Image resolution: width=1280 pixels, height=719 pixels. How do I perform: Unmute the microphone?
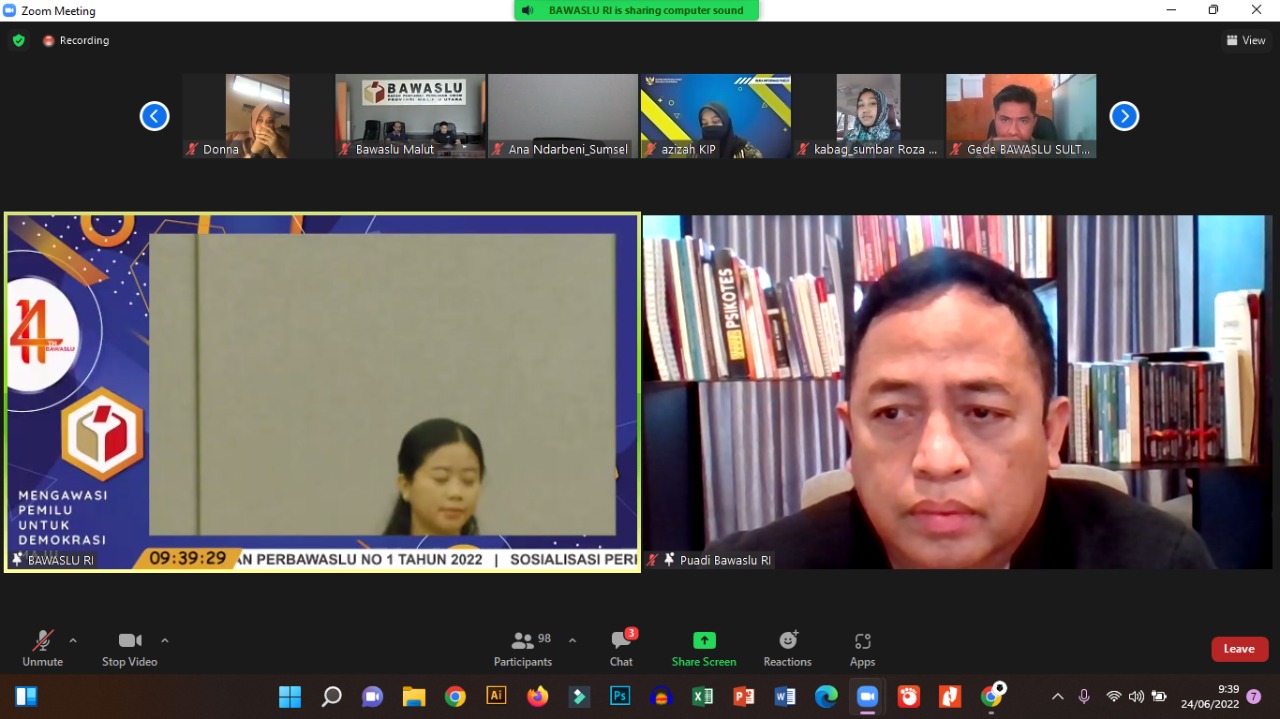pyautogui.click(x=42, y=648)
